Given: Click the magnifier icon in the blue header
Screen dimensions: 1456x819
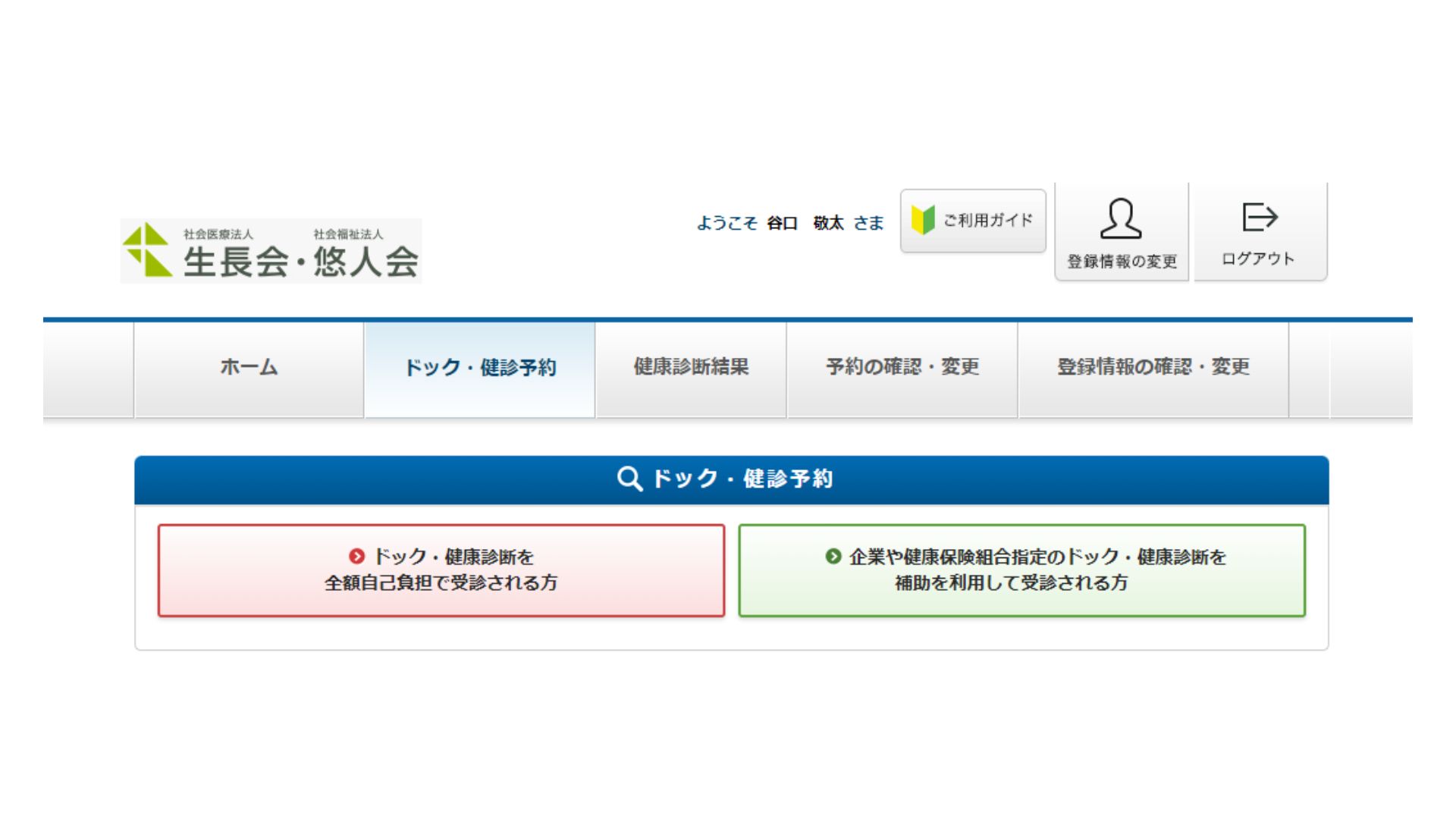Looking at the screenshot, I should pyautogui.click(x=629, y=479).
